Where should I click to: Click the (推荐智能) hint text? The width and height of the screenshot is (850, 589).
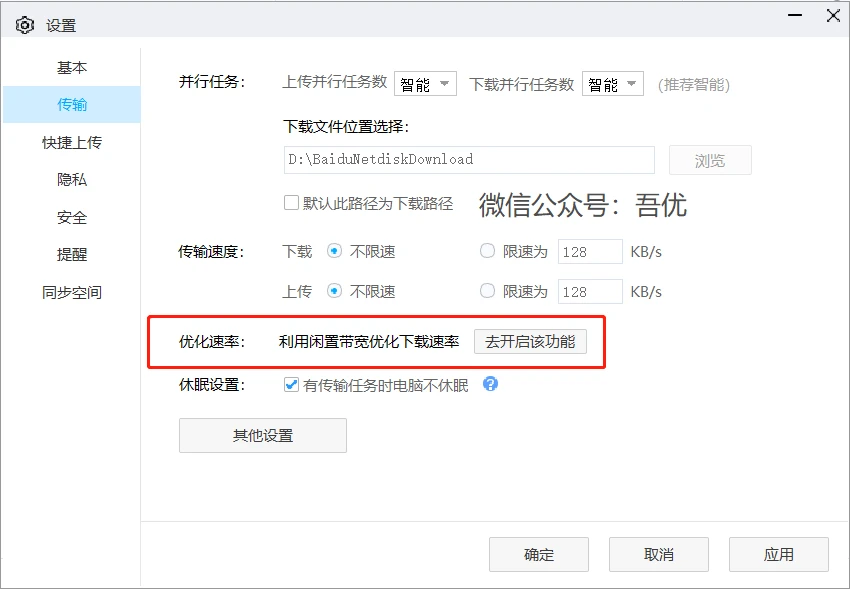pyautogui.click(x=694, y=85)
